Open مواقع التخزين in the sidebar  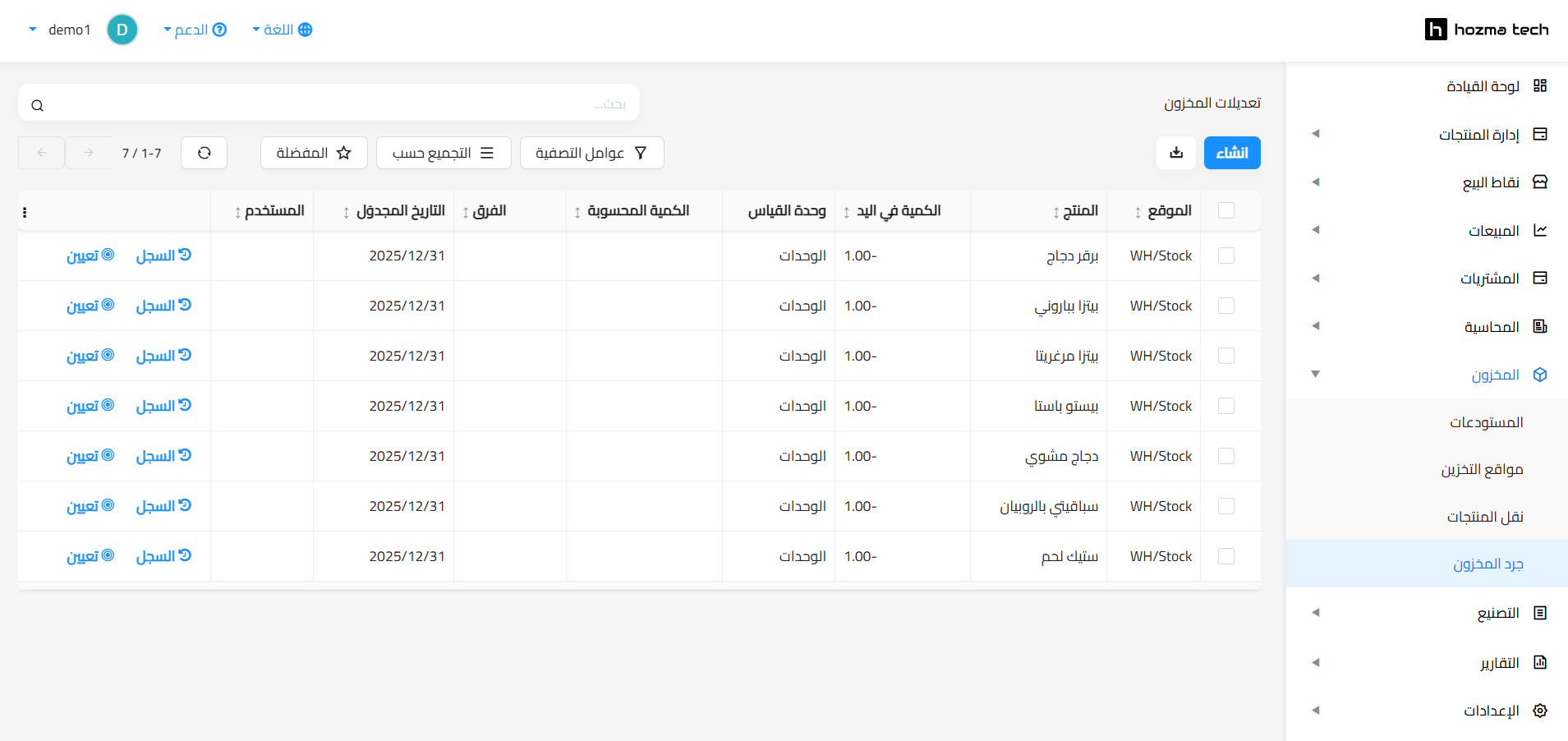click(x=1482, y=469)
